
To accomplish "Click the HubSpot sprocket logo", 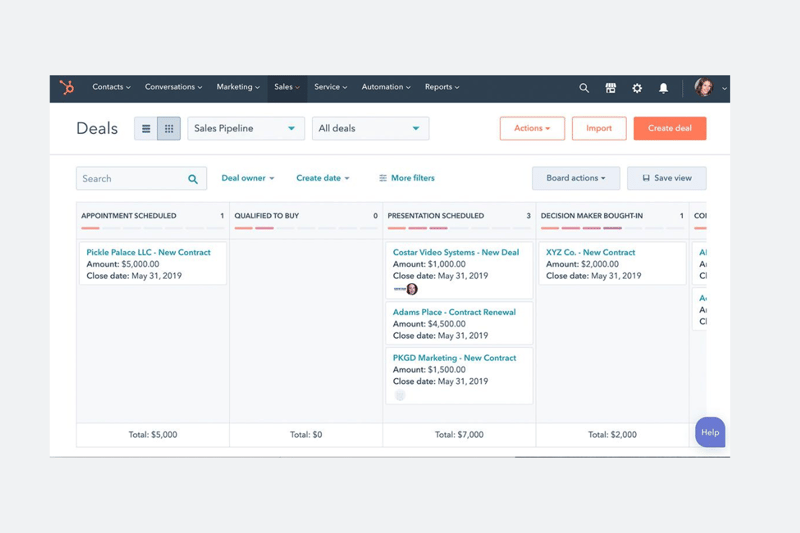I will coord(67,87).
